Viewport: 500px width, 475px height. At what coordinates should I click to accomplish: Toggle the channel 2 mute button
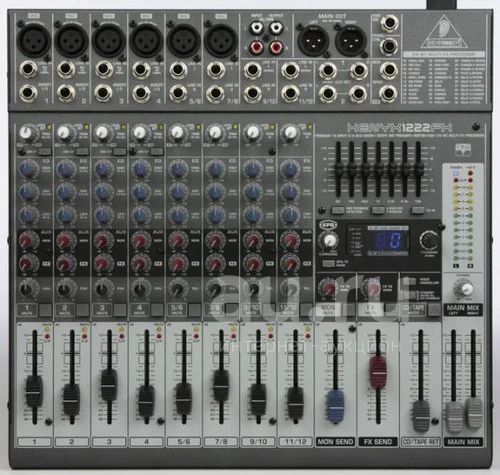(x=83, y=310)
